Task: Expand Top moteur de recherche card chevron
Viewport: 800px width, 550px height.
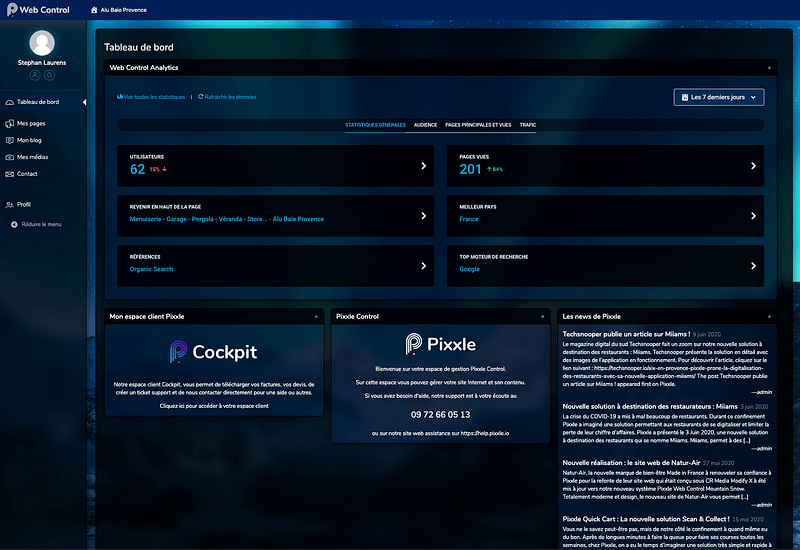Action: [x=754, y=266]
